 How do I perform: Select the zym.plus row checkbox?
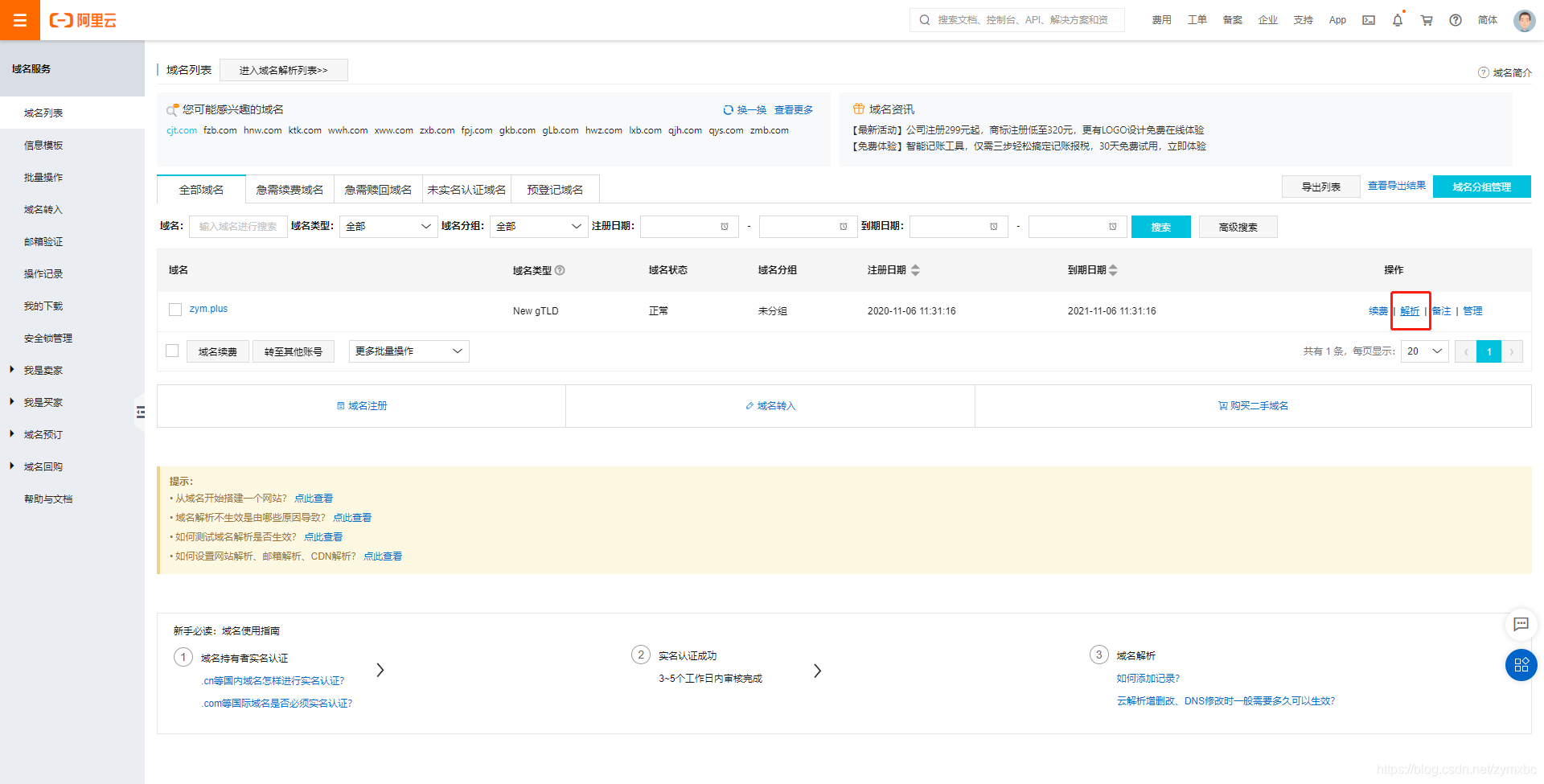[175, 310]
